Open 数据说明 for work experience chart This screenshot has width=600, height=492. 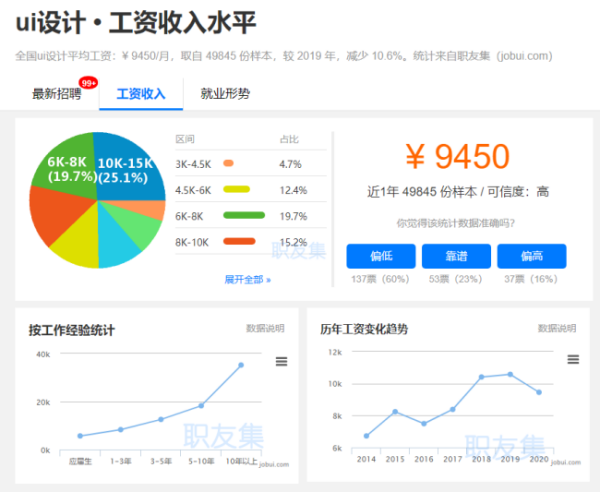coord(265,328)
